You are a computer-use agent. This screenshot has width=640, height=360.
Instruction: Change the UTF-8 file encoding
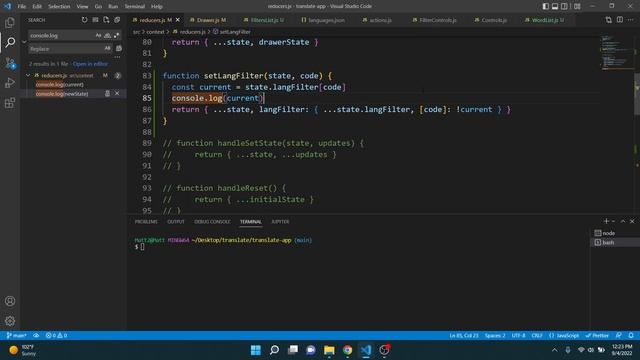[518, 336]
